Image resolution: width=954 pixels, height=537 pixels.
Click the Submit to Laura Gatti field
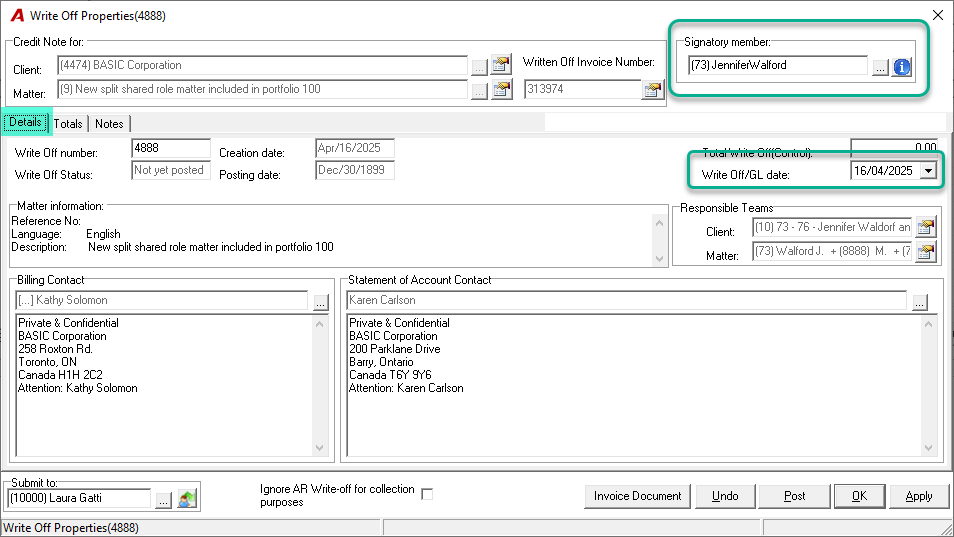coord(79,498)
